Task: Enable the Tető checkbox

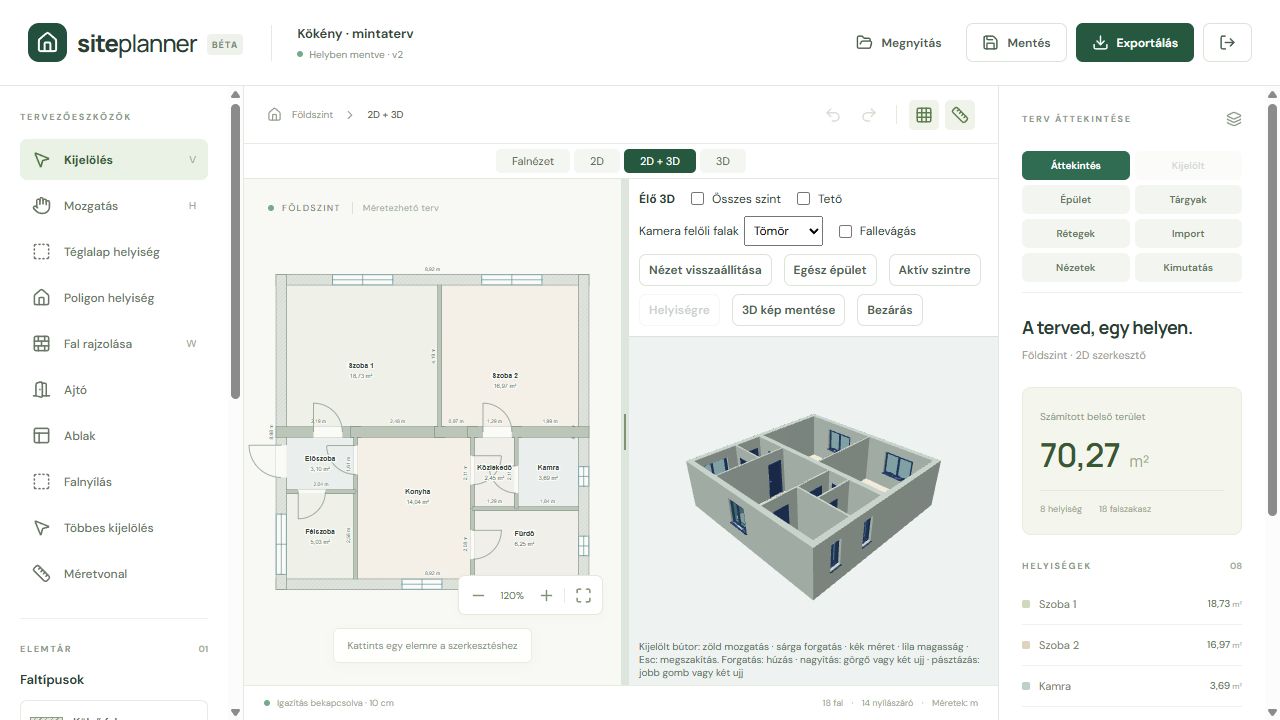Action: pos(803,199)
